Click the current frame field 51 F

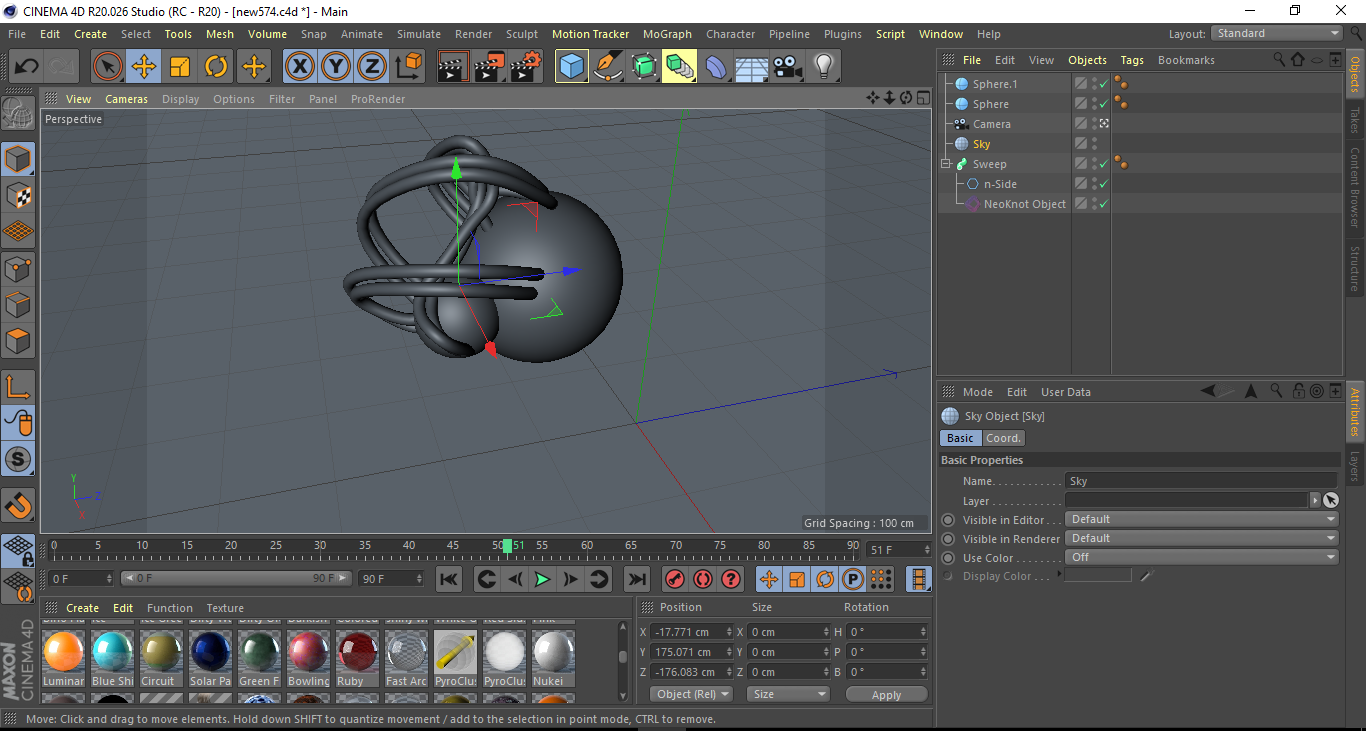pos(899,549)
